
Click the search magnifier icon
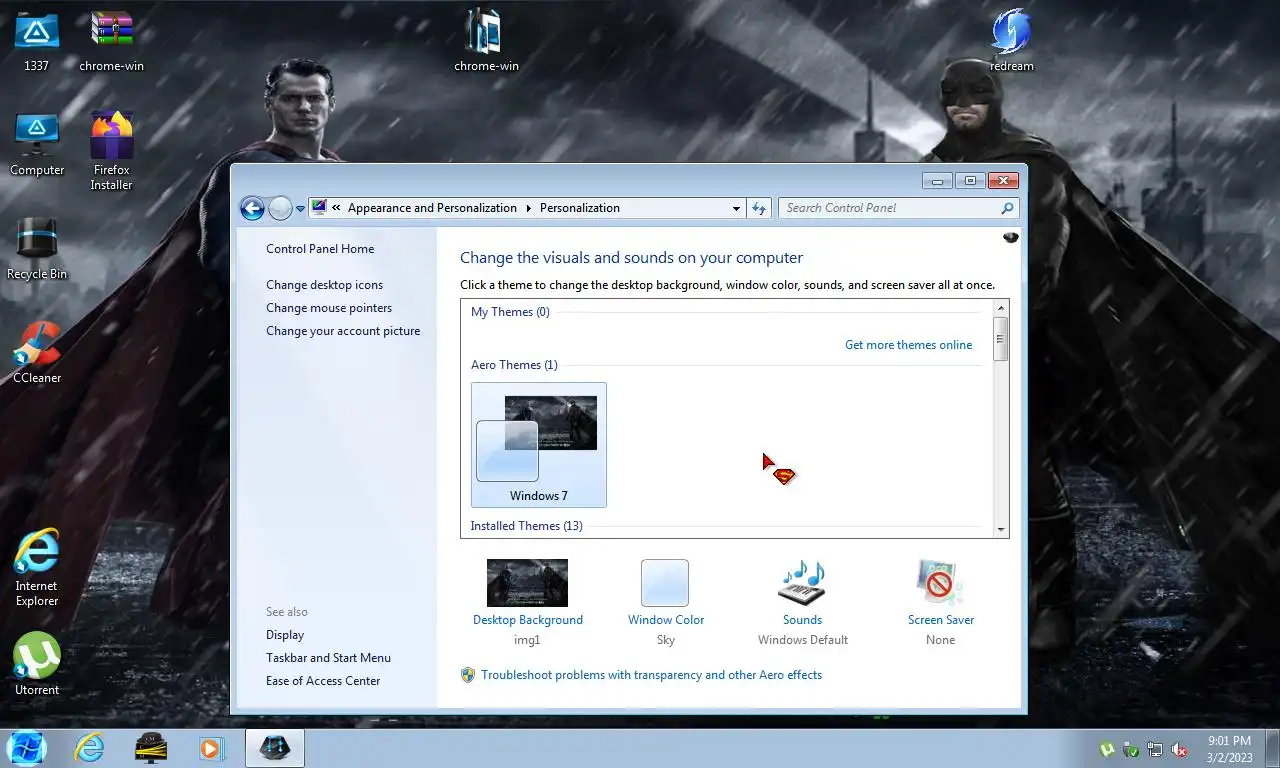click(x=1007, y=208)
